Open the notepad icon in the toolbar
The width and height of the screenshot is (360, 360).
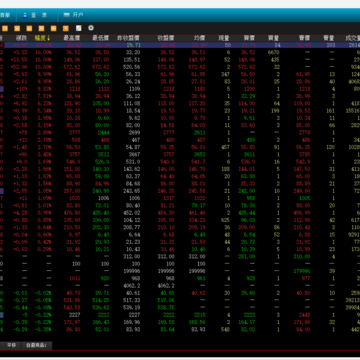(79, 28)
